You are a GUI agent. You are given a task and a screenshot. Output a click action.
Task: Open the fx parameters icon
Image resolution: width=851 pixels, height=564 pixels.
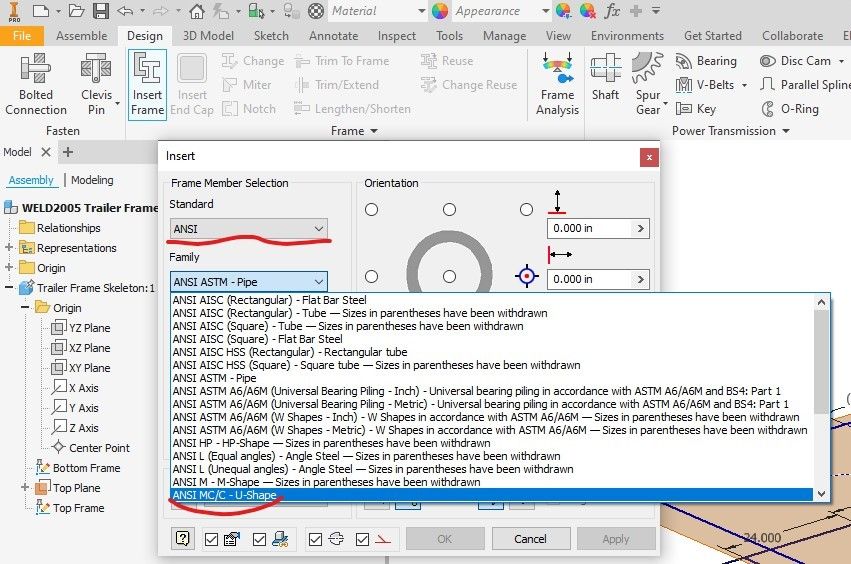tap(612, 10)
